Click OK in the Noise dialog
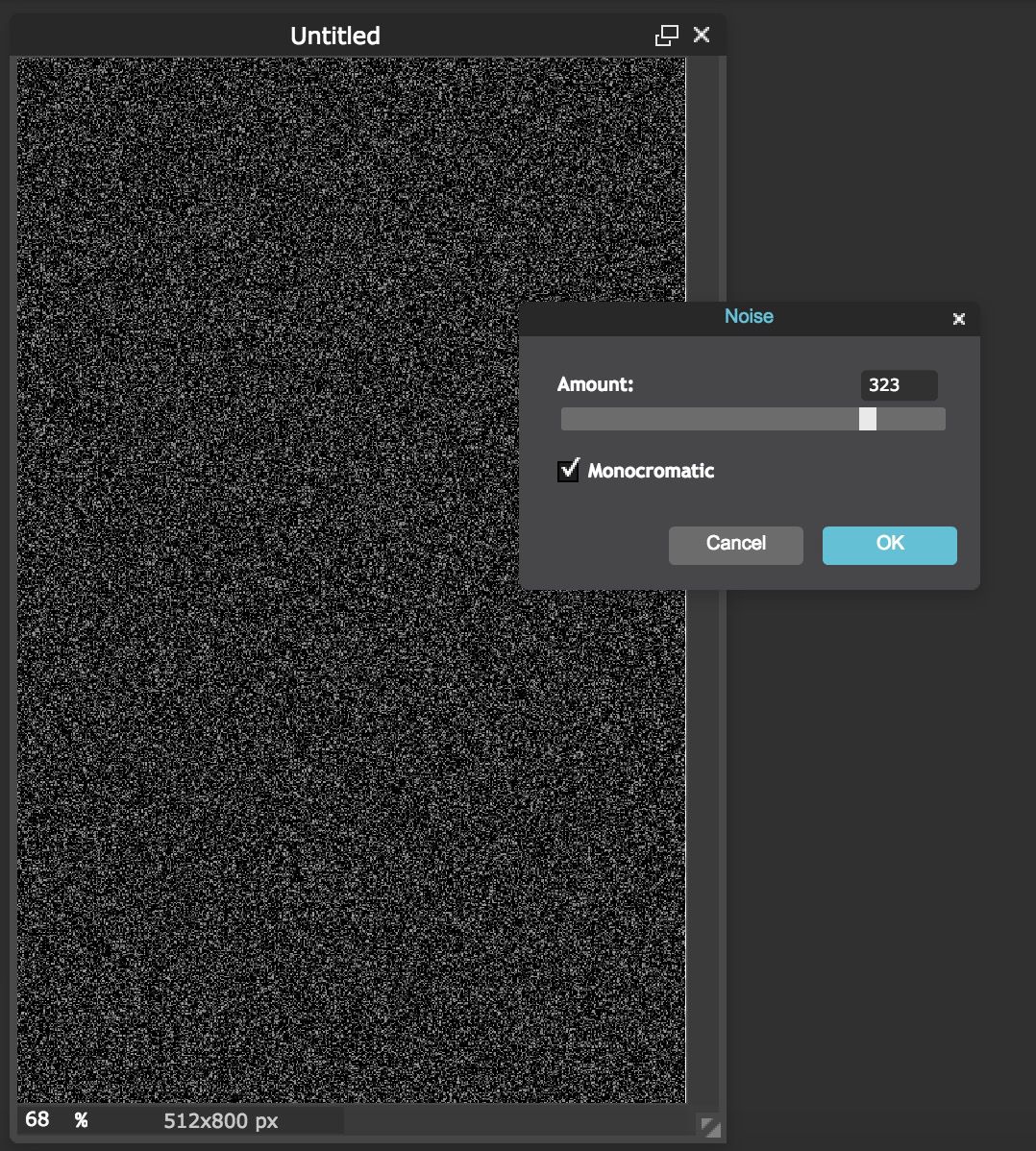The width and height of the screenshot is (1036, 1151). pos(889,545)
